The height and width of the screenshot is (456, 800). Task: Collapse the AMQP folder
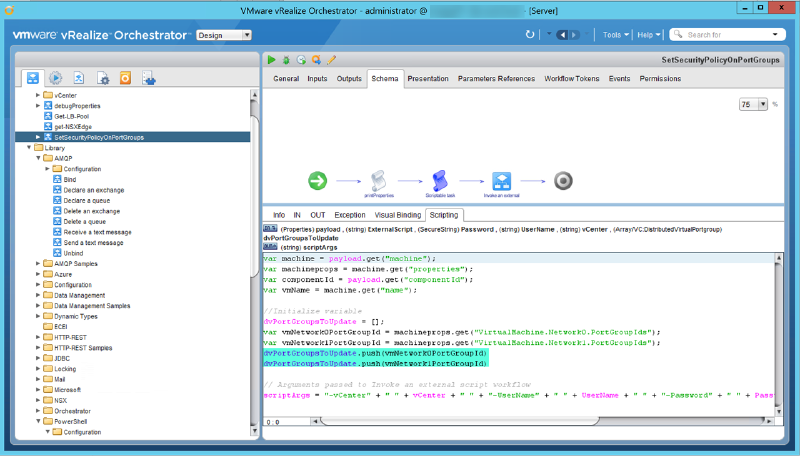(38, 158)
